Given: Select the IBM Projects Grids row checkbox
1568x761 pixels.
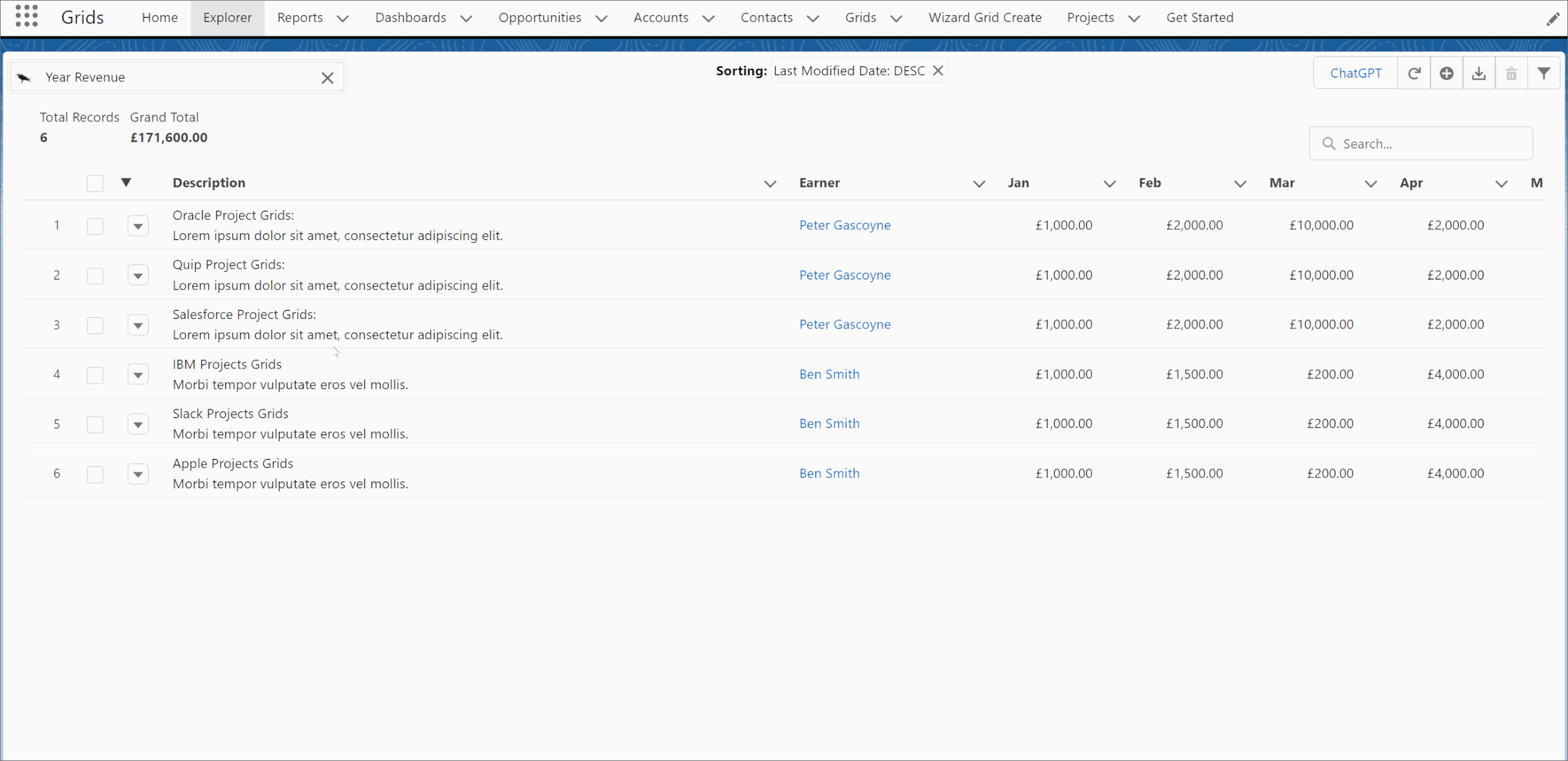Looking at the screenshot, I should (95, 375).
